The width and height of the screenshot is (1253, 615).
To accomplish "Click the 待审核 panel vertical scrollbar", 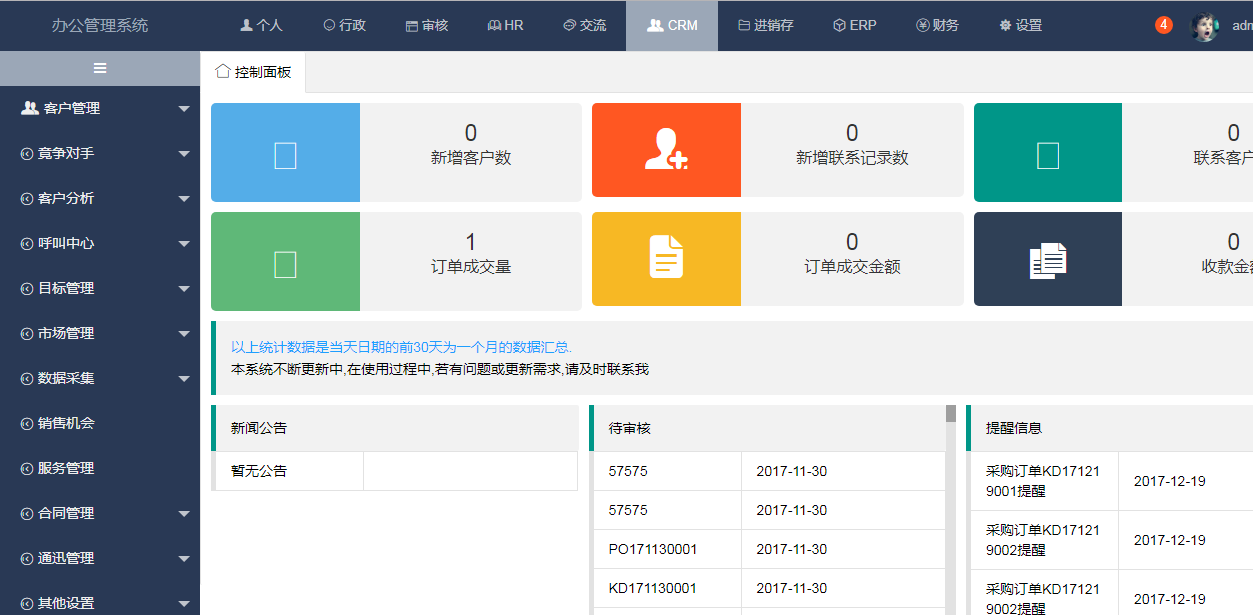I will click(951, 500).
